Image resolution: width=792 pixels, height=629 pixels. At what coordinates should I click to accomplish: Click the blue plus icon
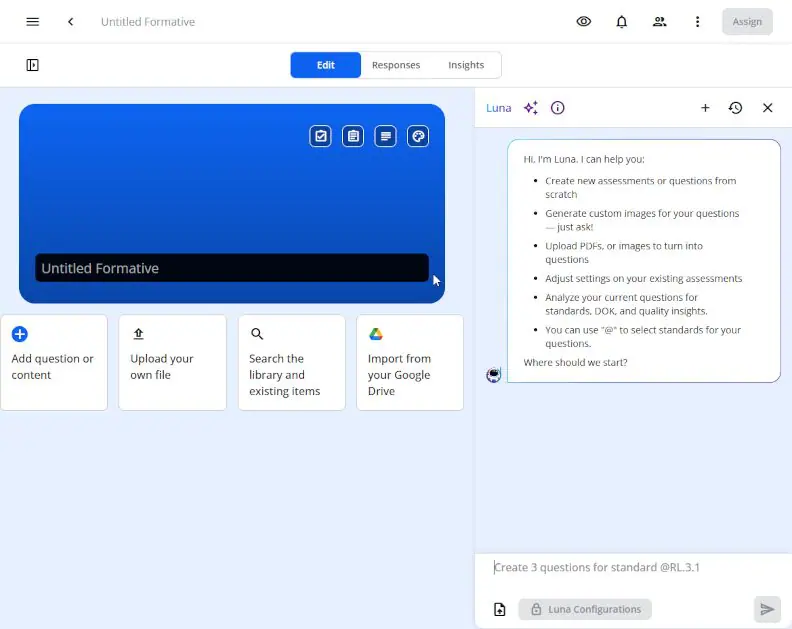click(20, 334)
